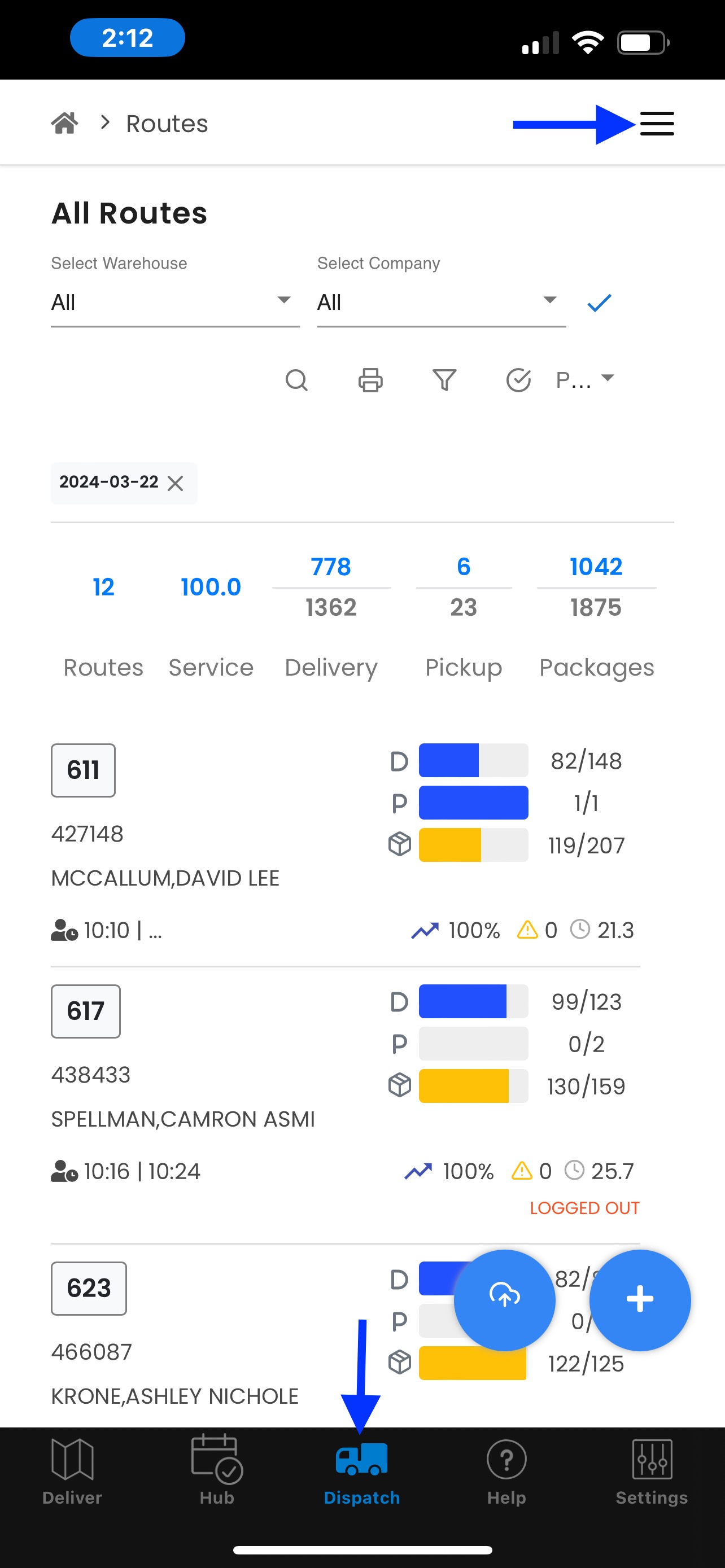Viewport: 725px width, 1568px height.
Task: Open the P... dropdown arrow
Action: tap(607, 378)
